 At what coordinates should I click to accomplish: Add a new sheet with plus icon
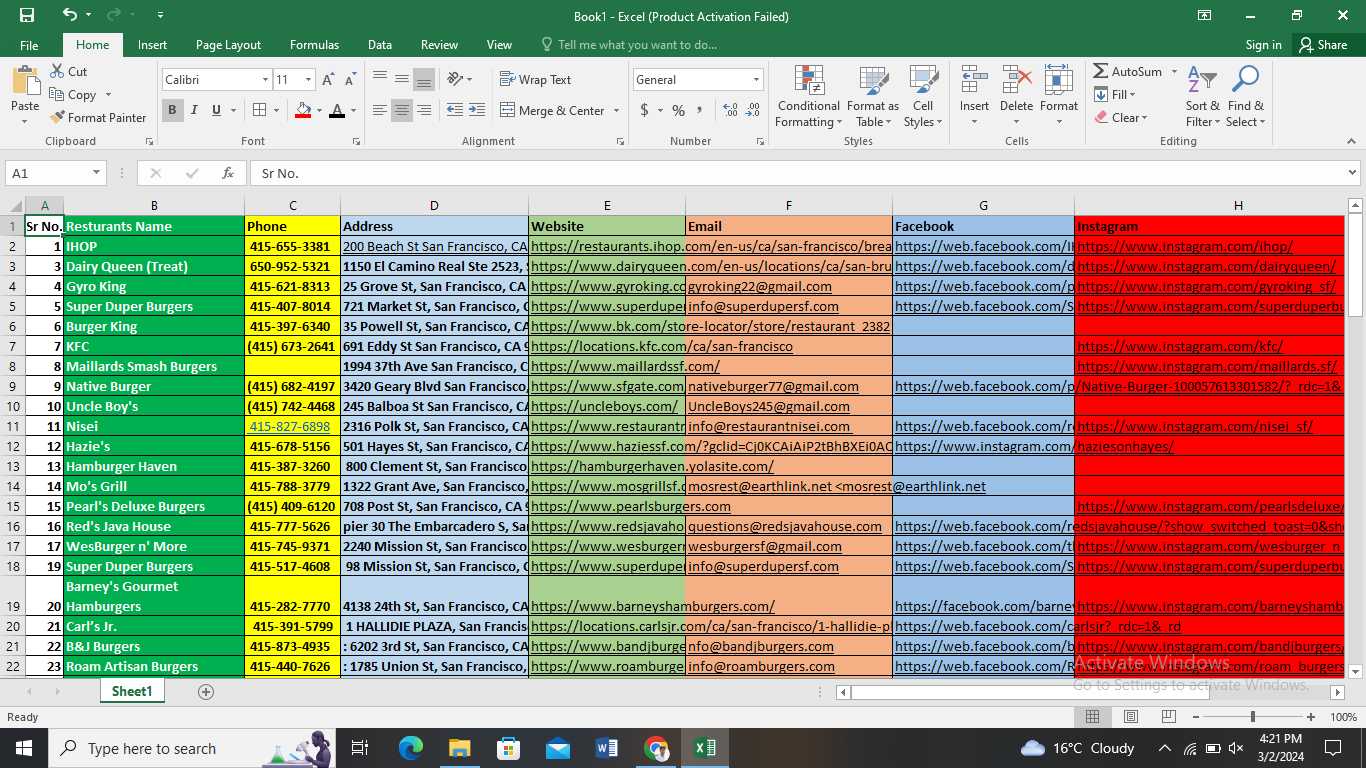[x=206, y=692]
